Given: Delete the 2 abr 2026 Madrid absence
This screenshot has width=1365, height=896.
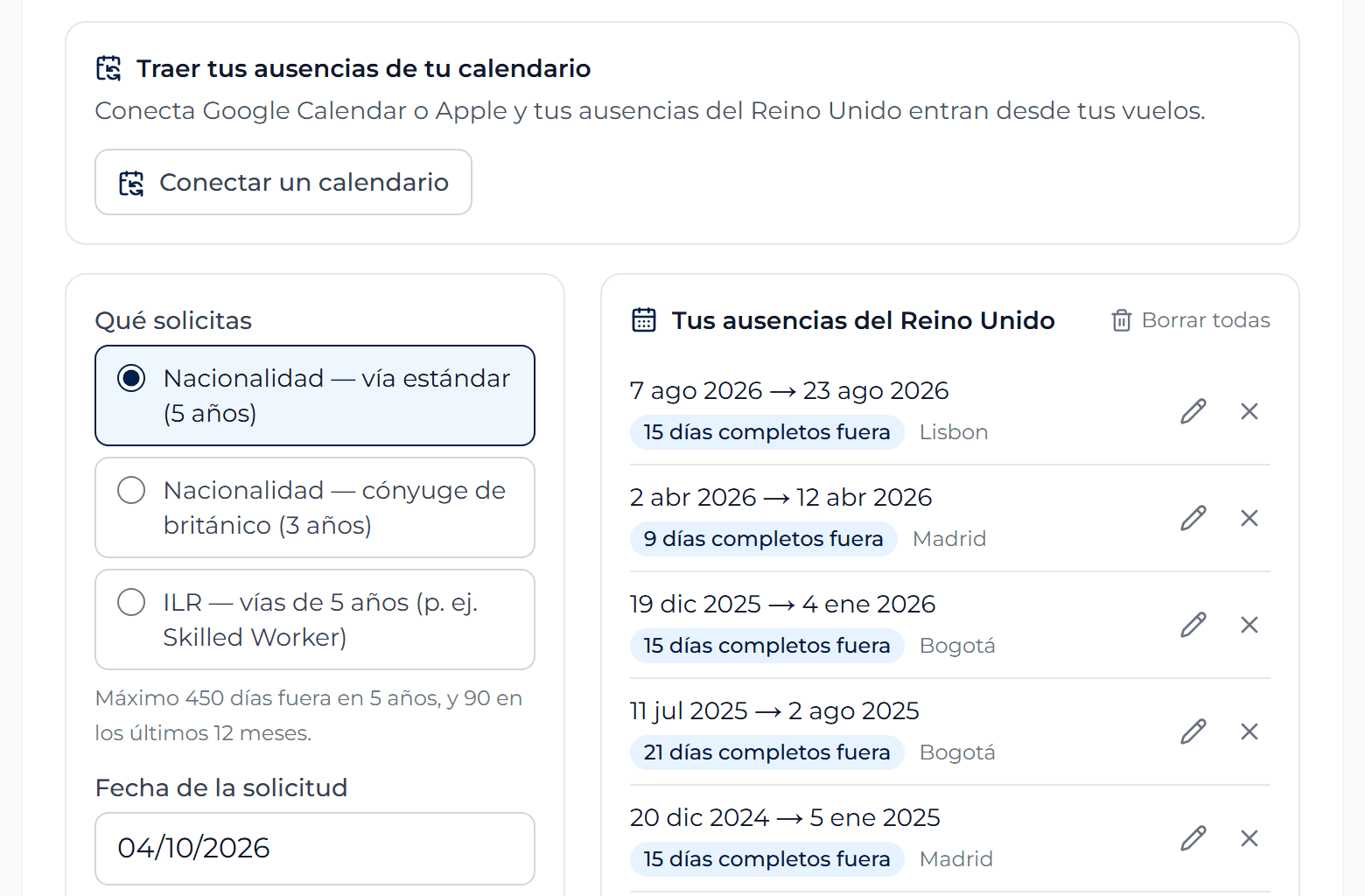Looking at the screenshot, I should [x=1249, y=518].
